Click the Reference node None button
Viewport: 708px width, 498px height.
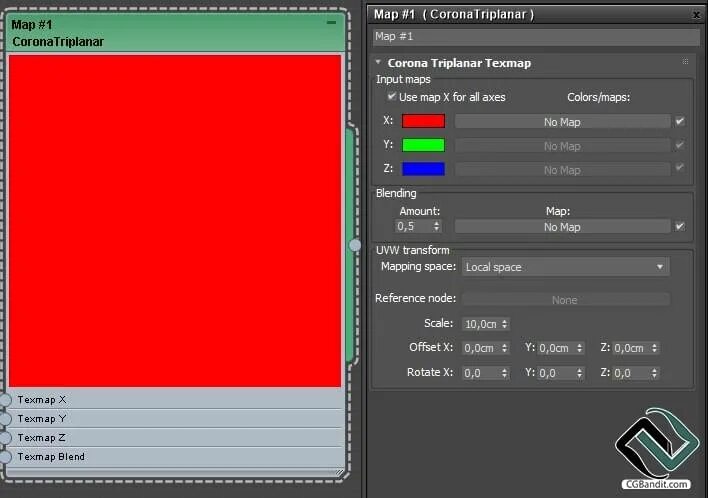click(x=565, y=300)
